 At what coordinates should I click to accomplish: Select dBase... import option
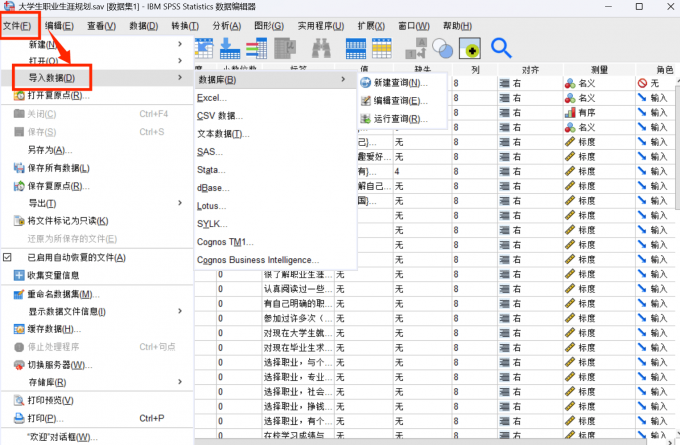pyautogui.click(x=275, y=188)
